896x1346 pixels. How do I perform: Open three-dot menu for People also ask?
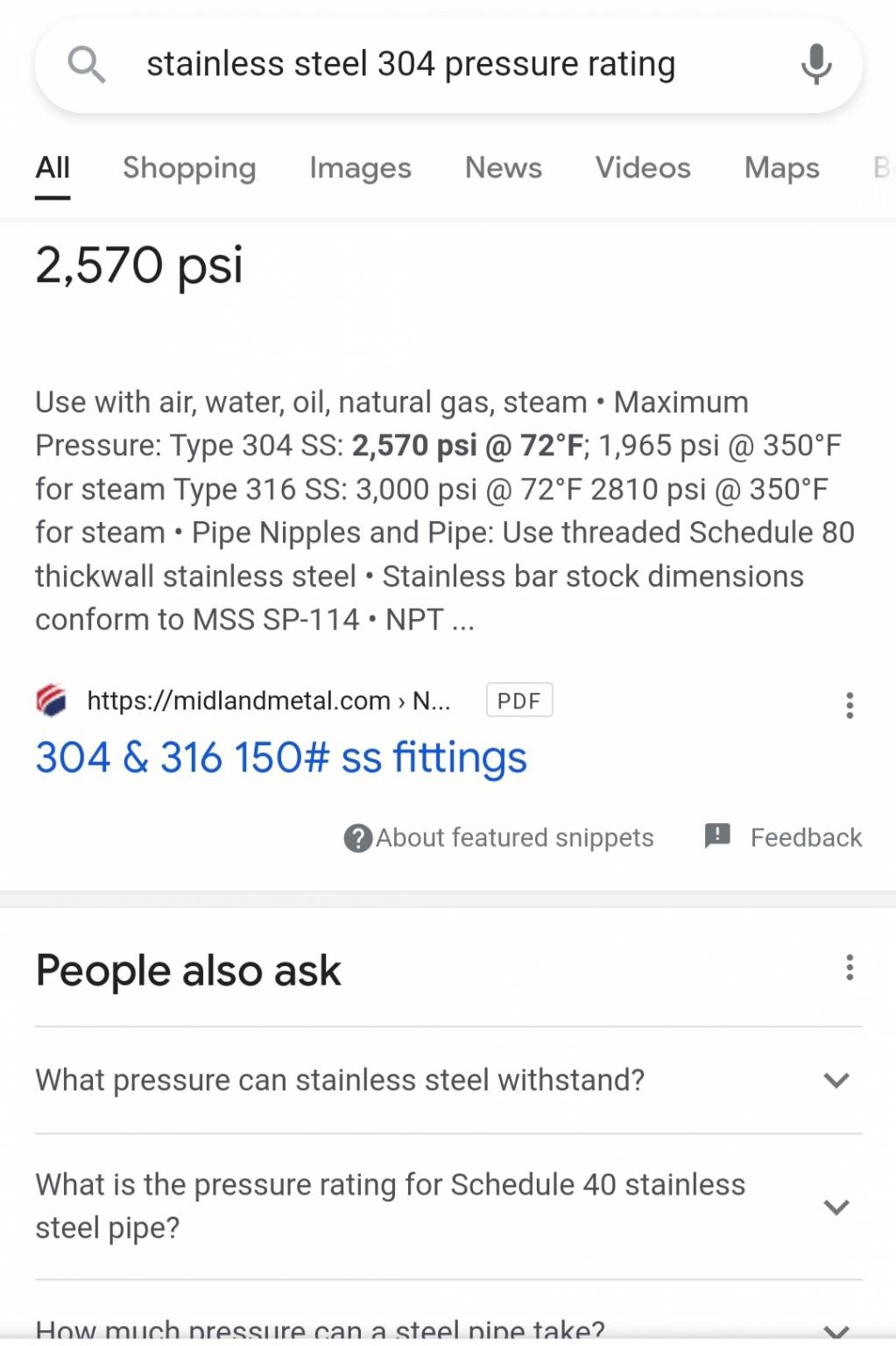849,968
